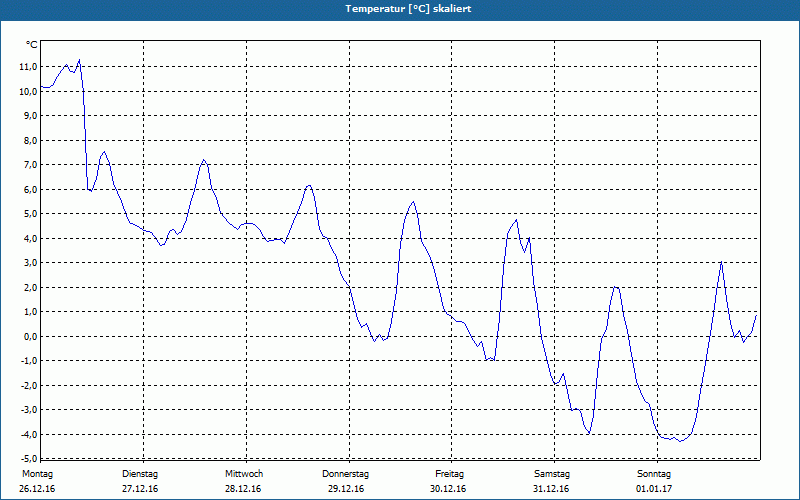Click the 28.12.16 date label
Viewport: 800px width, 500px height.
tap(243, 489)
